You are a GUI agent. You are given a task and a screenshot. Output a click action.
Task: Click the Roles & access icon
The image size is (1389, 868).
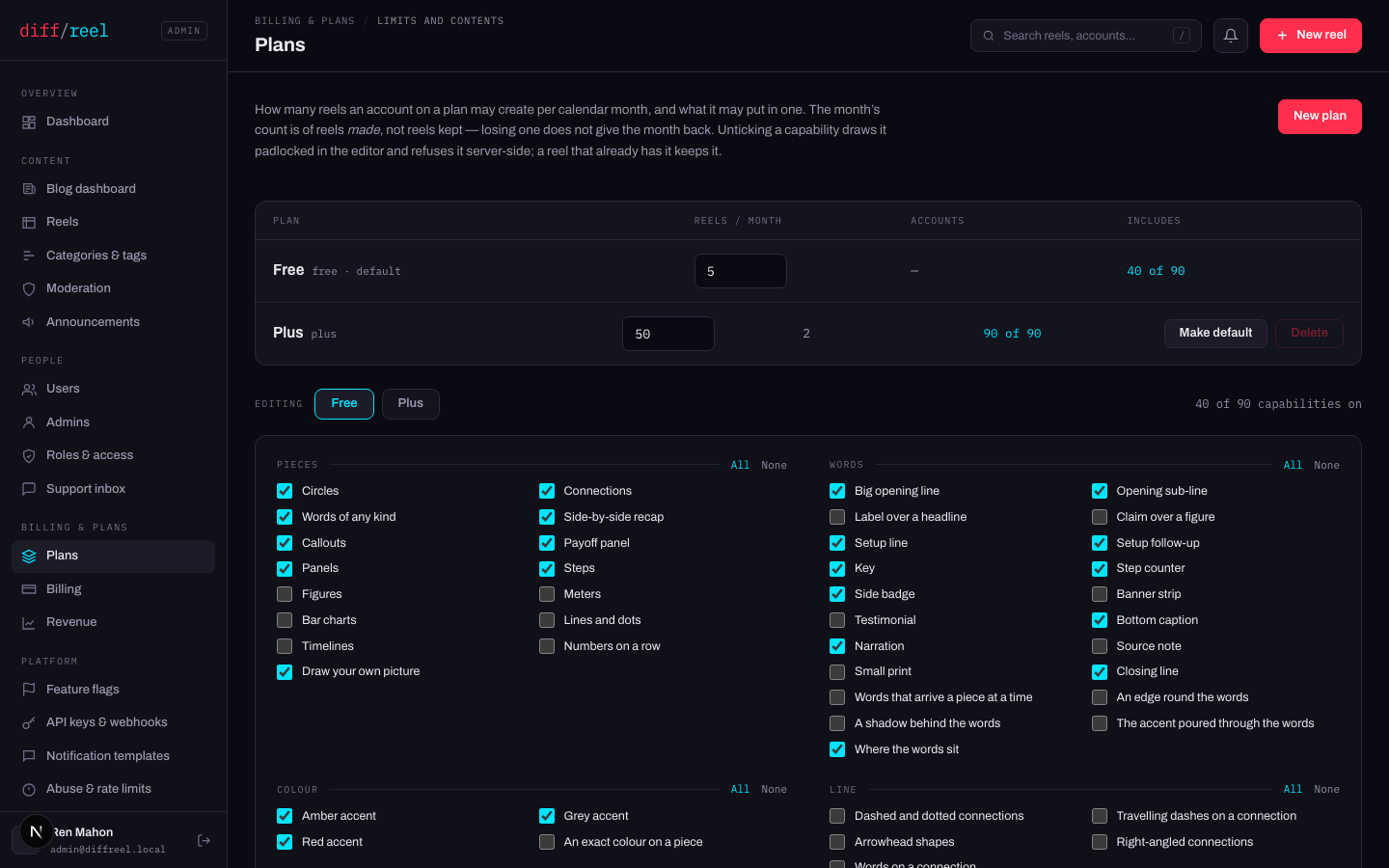[29, 456]
